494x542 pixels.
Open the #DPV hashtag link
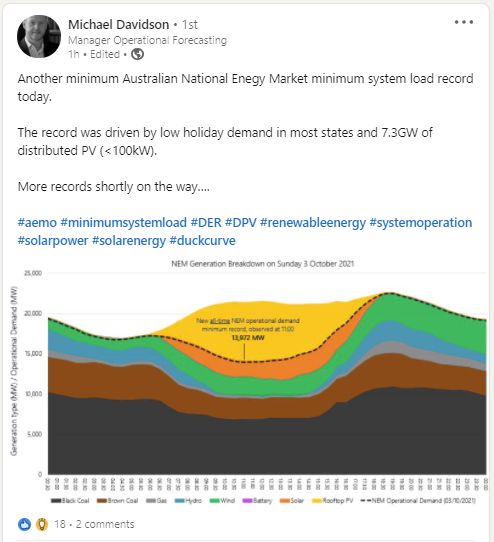241,222
